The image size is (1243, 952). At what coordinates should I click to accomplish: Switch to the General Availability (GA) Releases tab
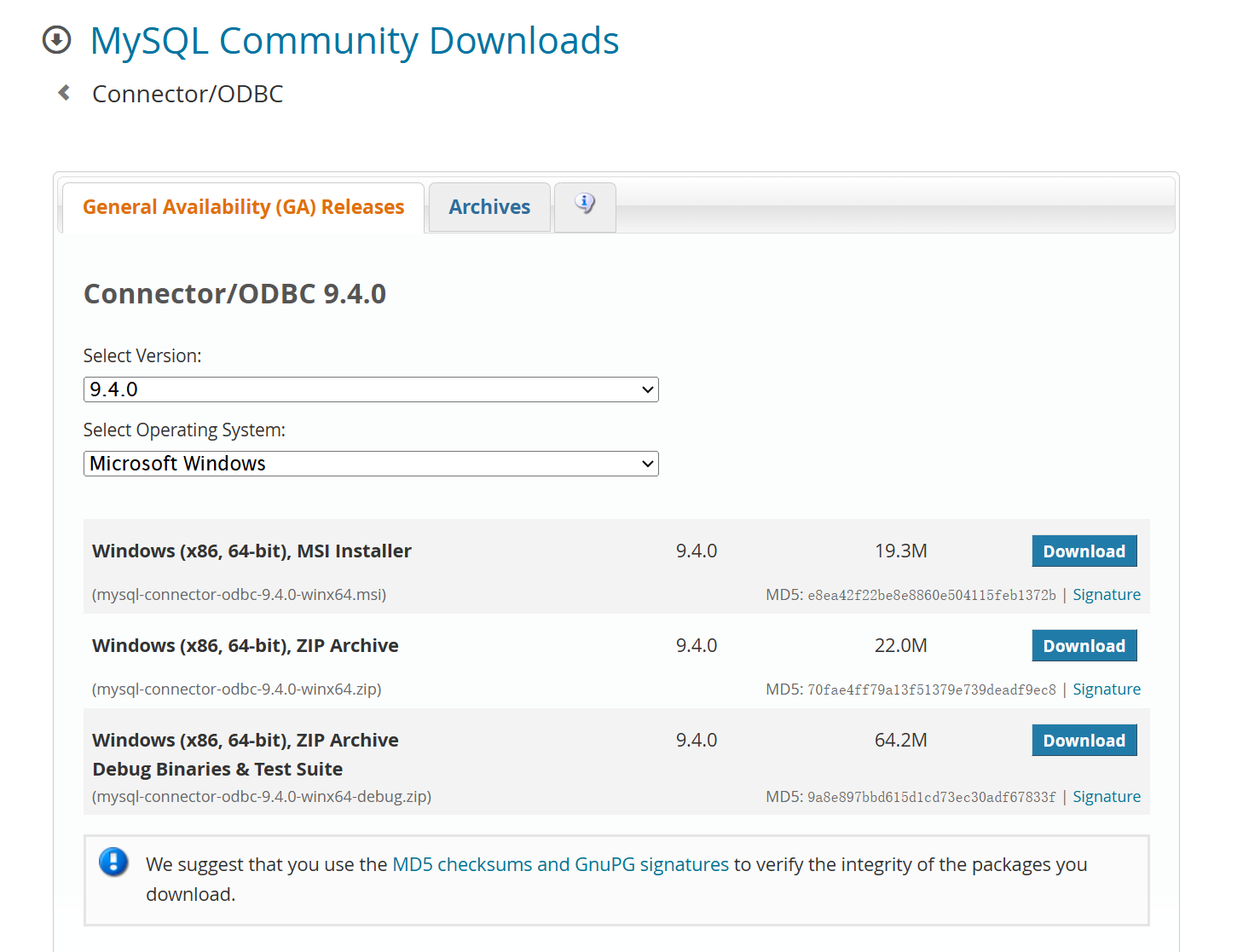pos(243,207)
